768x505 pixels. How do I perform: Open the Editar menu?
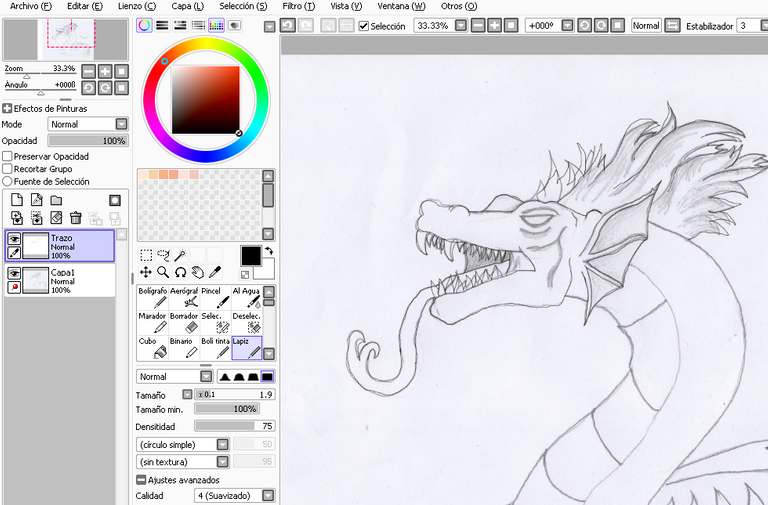[85, 6]
